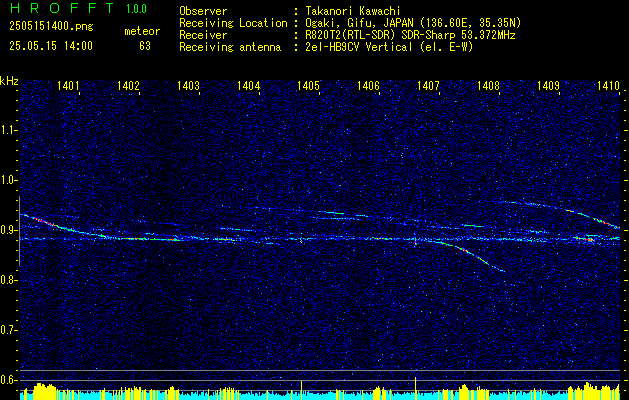The image size is (629, 400).
Task: Click the 1410 time axis label
Action: (607, 85)
